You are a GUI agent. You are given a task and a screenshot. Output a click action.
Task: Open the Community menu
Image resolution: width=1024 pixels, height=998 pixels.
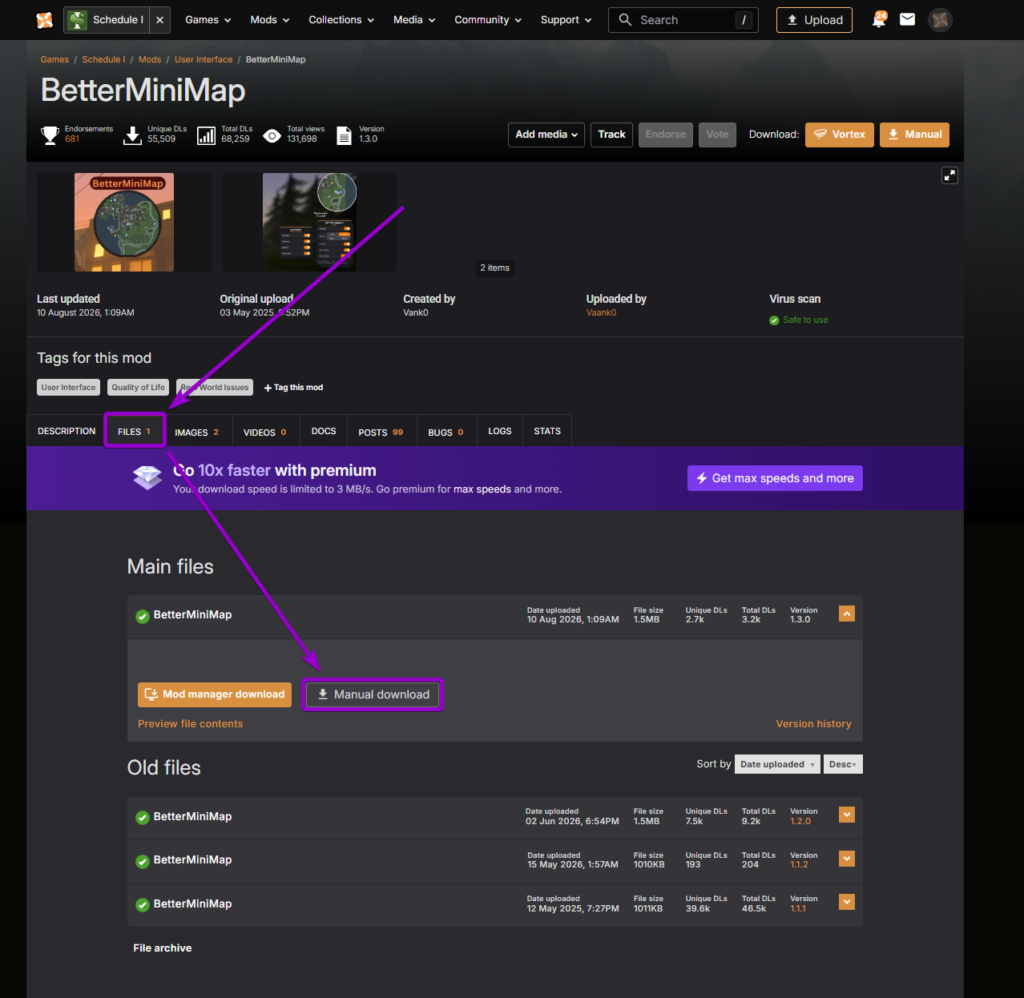tap(487, 20)
